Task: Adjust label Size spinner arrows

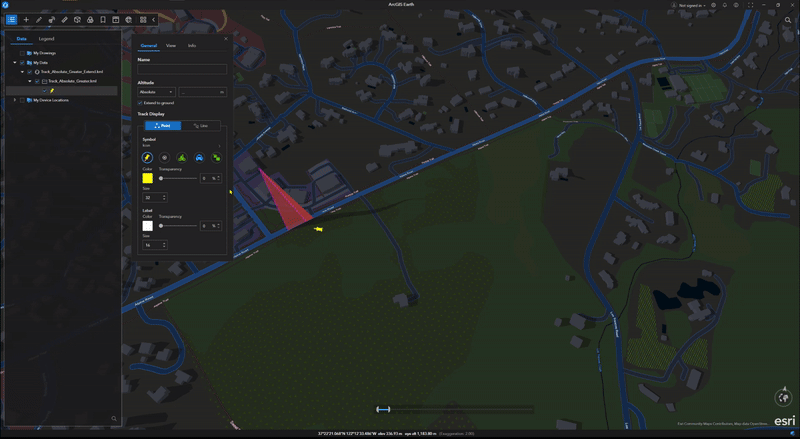Action: tap(164, 245)
